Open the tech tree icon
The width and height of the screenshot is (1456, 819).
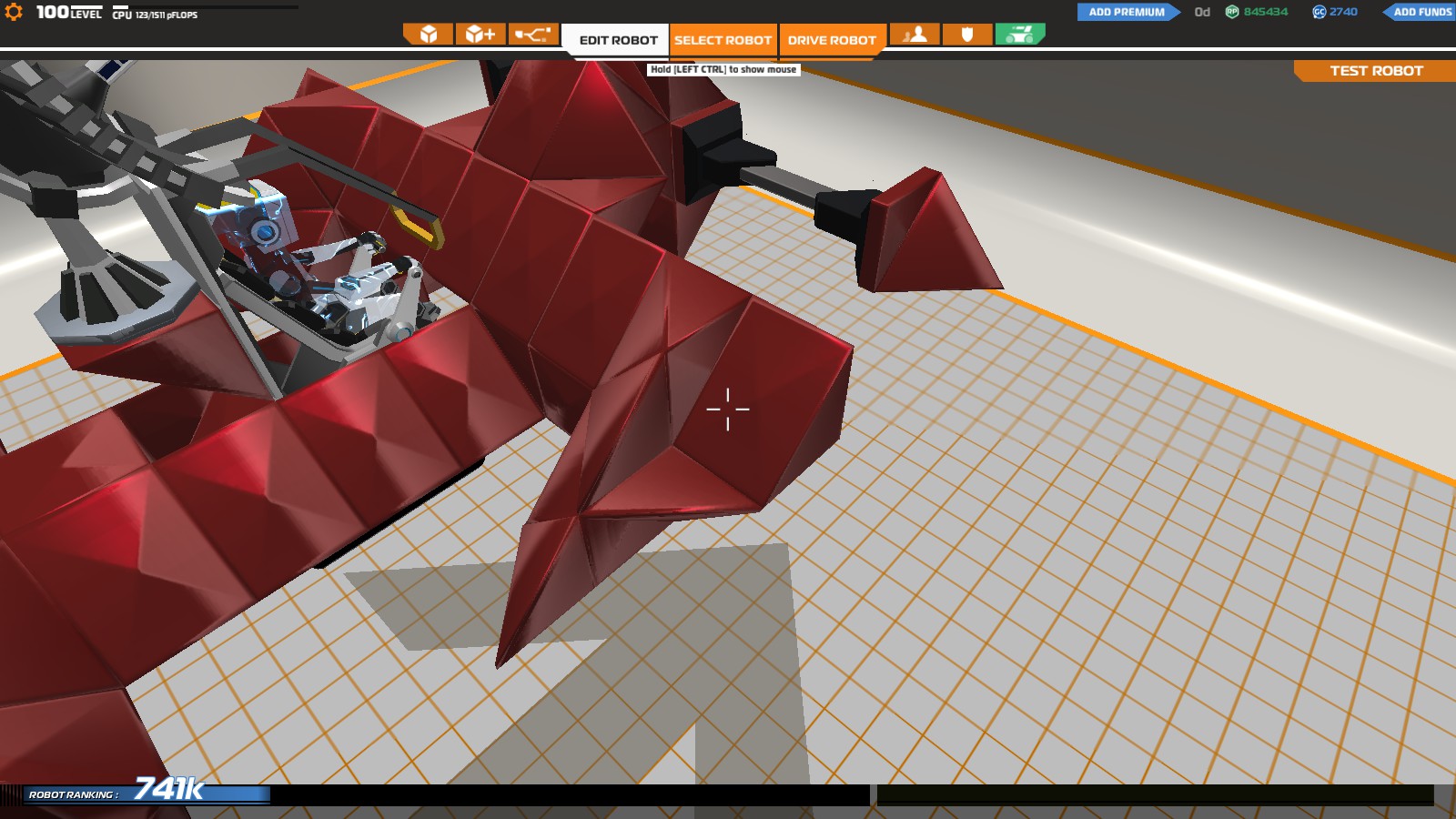[x=532, y=35]
